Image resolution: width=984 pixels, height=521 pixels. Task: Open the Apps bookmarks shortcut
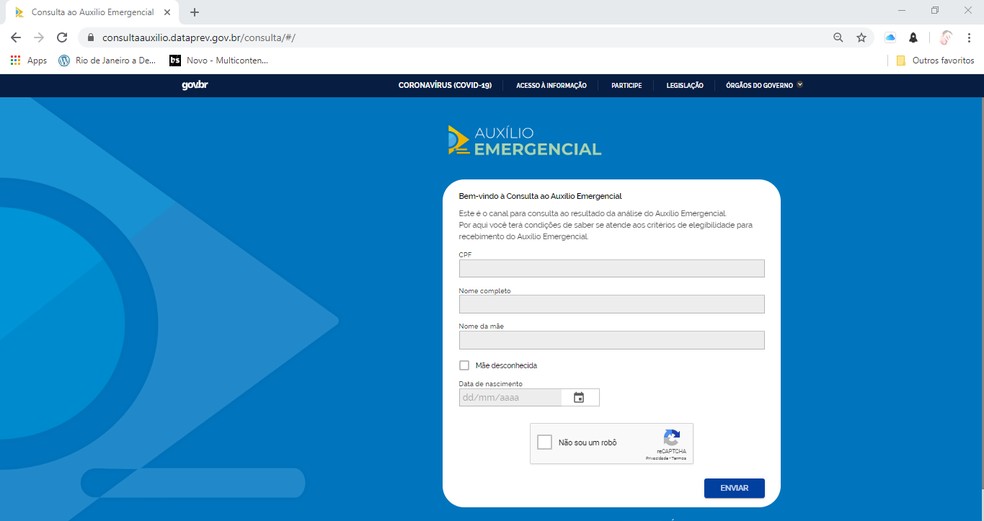point(28,60)
